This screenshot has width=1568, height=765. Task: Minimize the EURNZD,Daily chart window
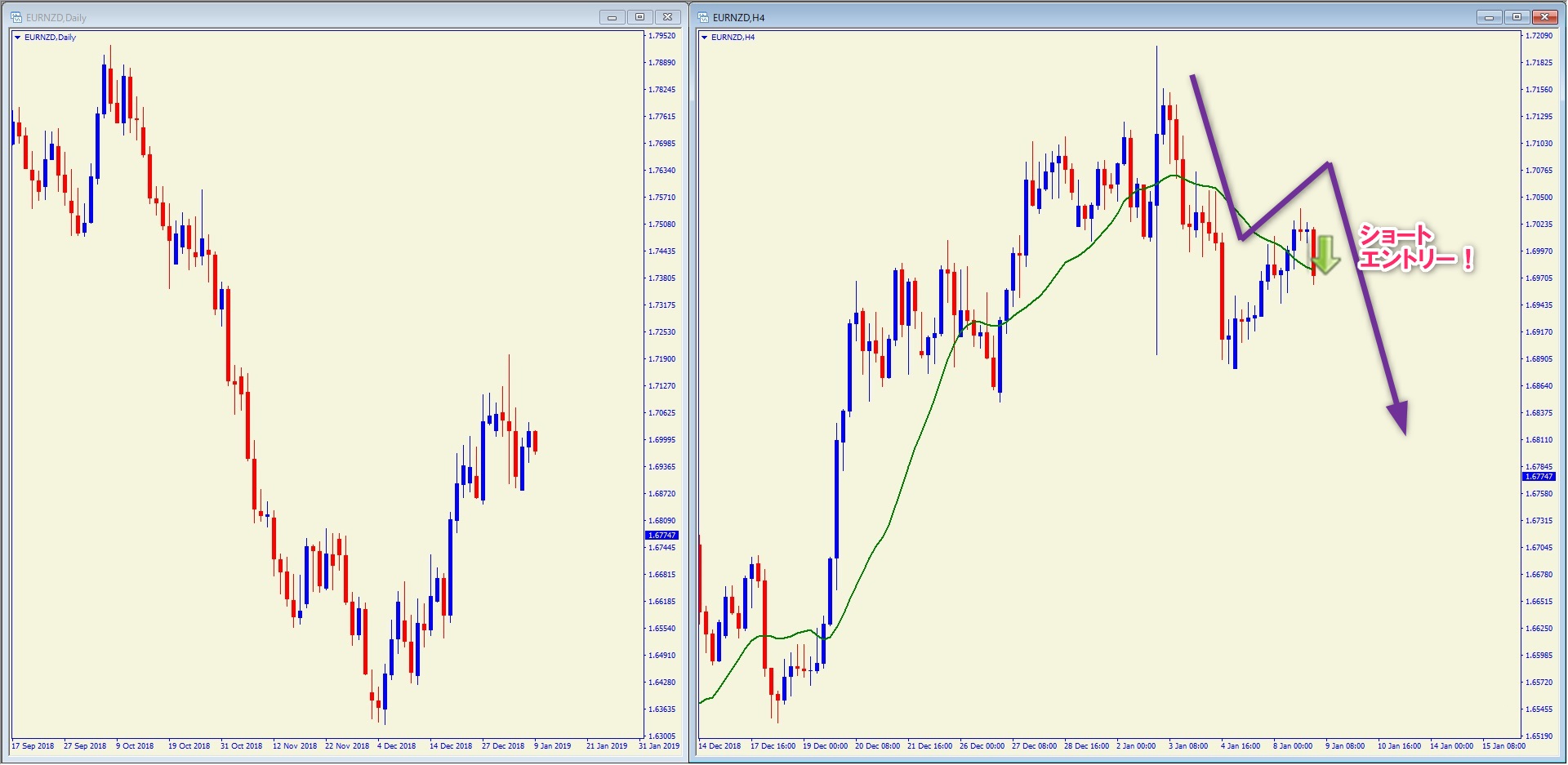tap(612, 17)
